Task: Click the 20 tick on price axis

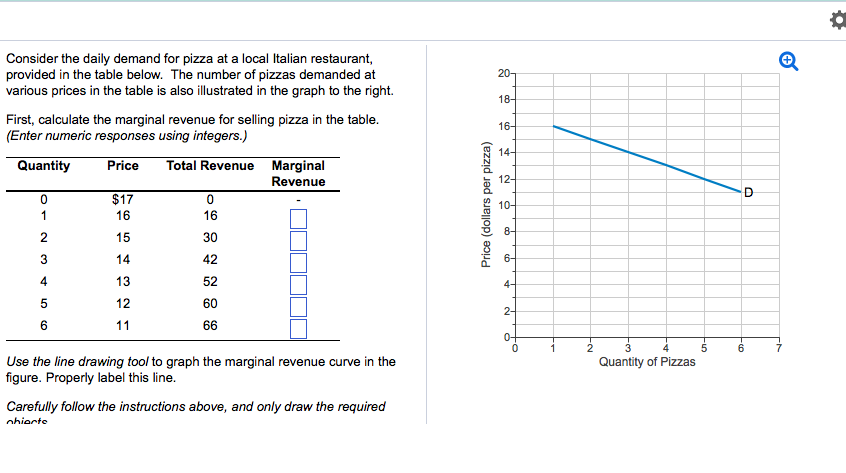Action: 503,73
